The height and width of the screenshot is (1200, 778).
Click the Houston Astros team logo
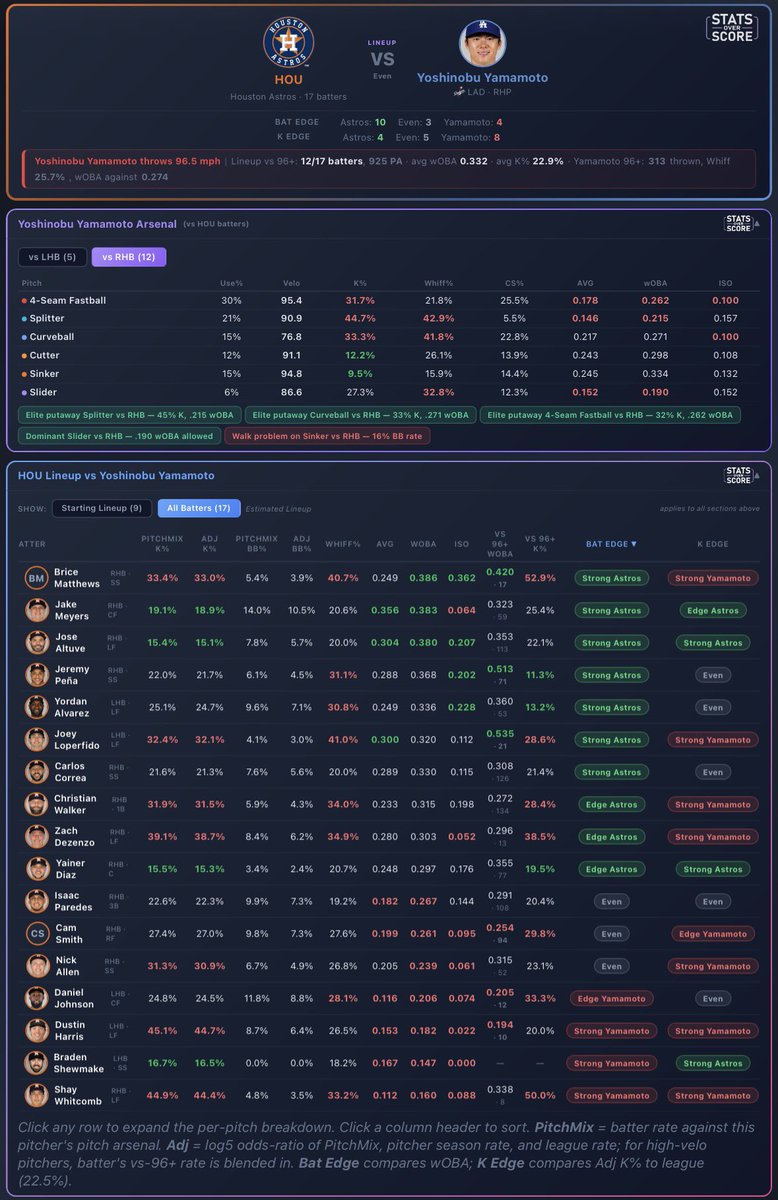288,43
